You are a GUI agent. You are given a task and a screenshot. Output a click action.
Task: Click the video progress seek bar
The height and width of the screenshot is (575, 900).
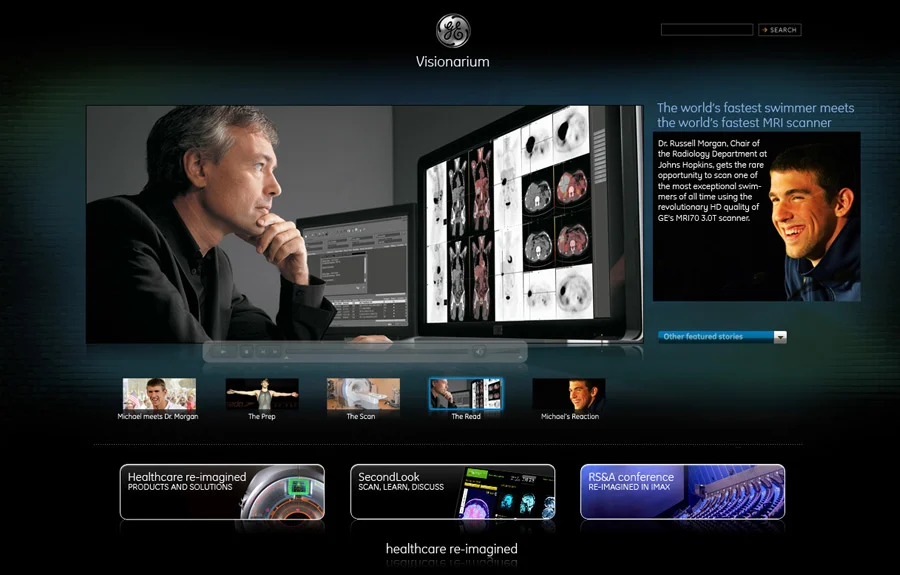[x=377, y=351]
